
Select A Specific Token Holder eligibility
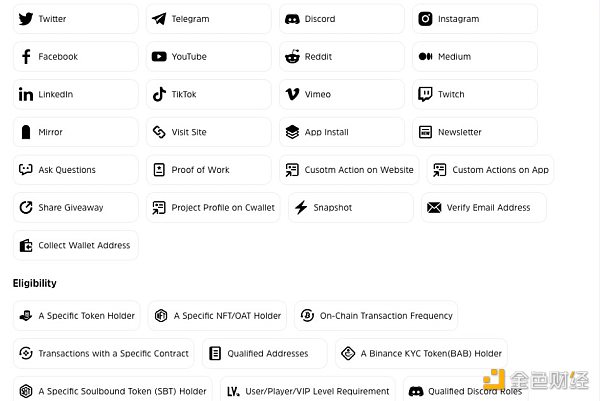tap(76, 316)
